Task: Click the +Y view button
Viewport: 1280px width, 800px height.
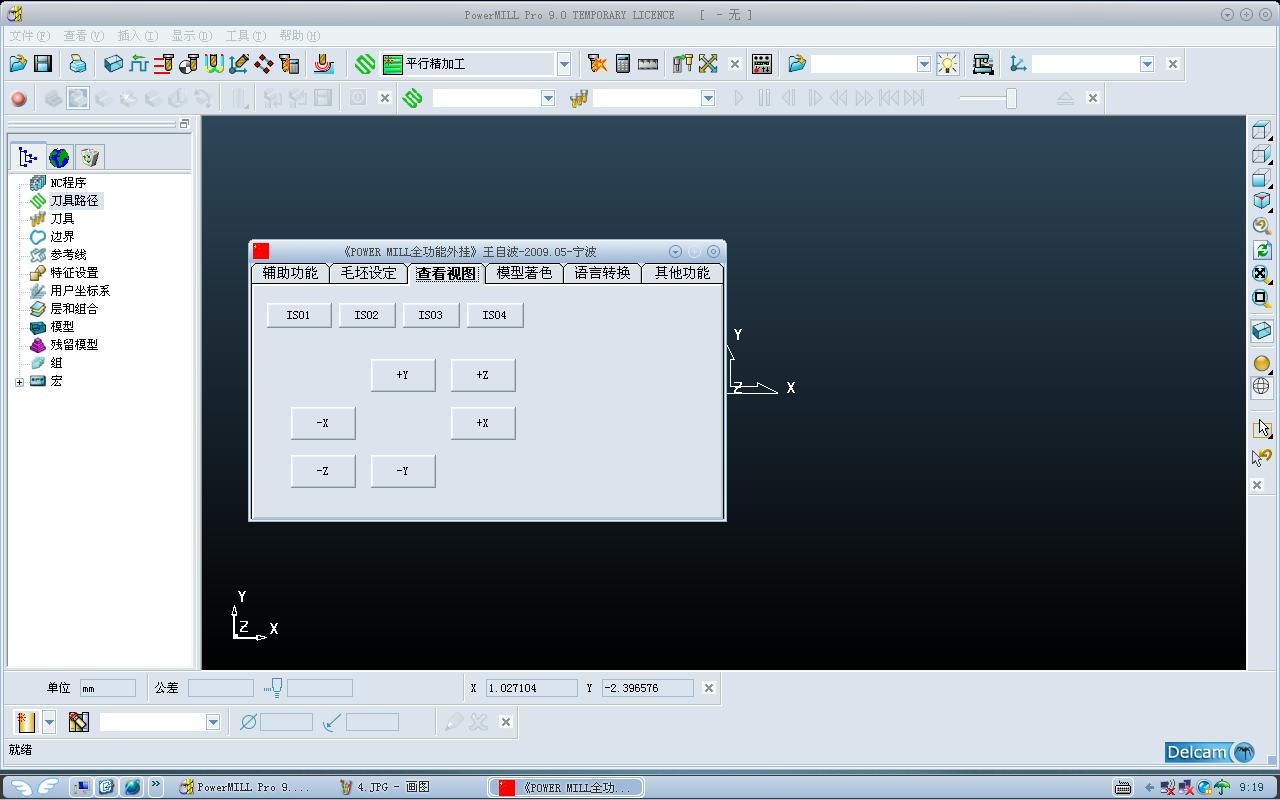Action: [x=403, y=375]
